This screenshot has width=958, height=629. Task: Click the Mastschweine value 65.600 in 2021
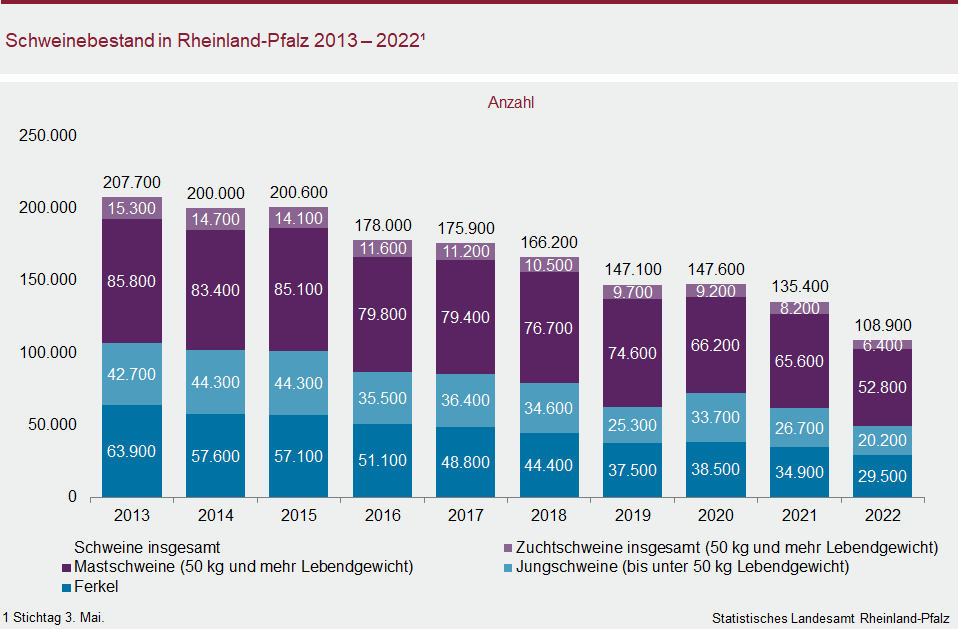pyautogui.click(x=799, y=362)
